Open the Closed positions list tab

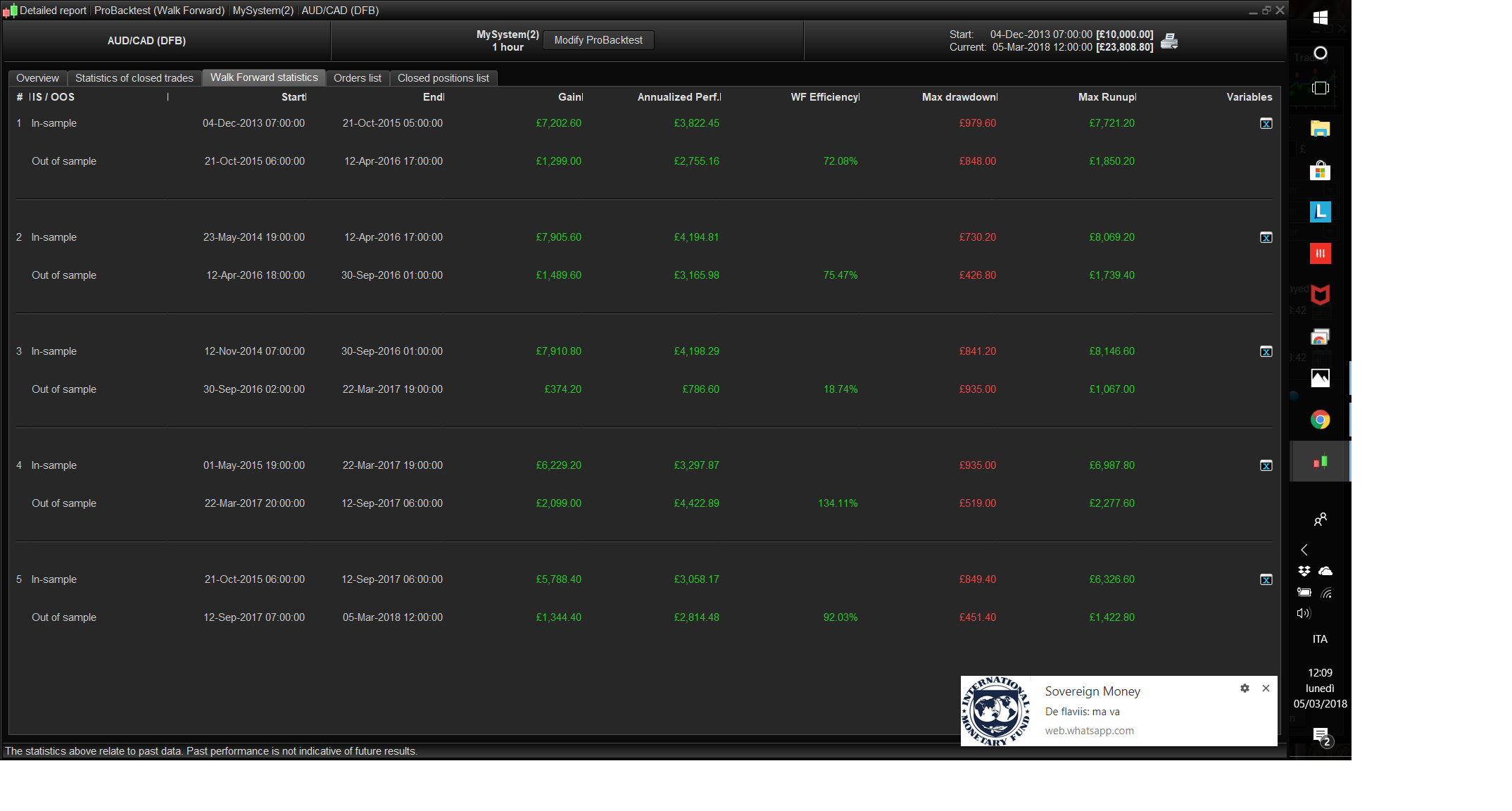(x=443, y=78)
